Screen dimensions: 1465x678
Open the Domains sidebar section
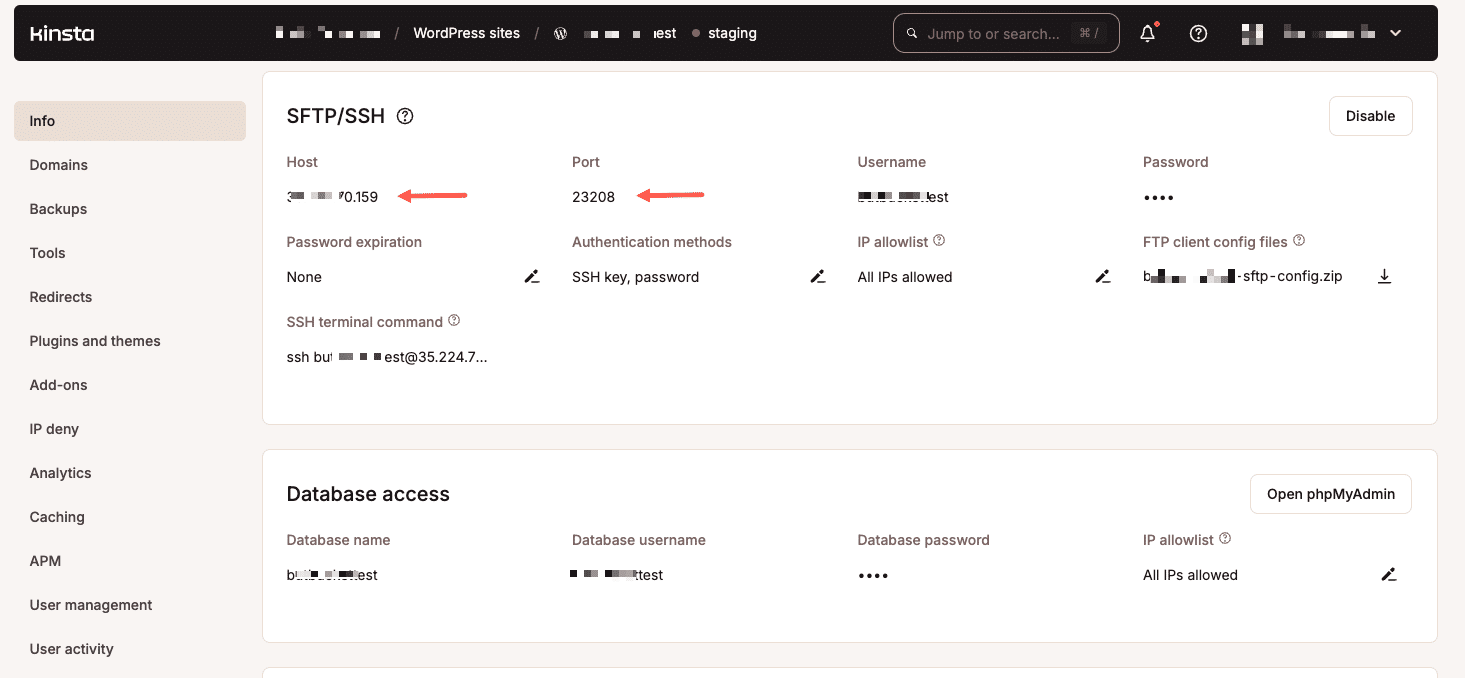[59, 165]
